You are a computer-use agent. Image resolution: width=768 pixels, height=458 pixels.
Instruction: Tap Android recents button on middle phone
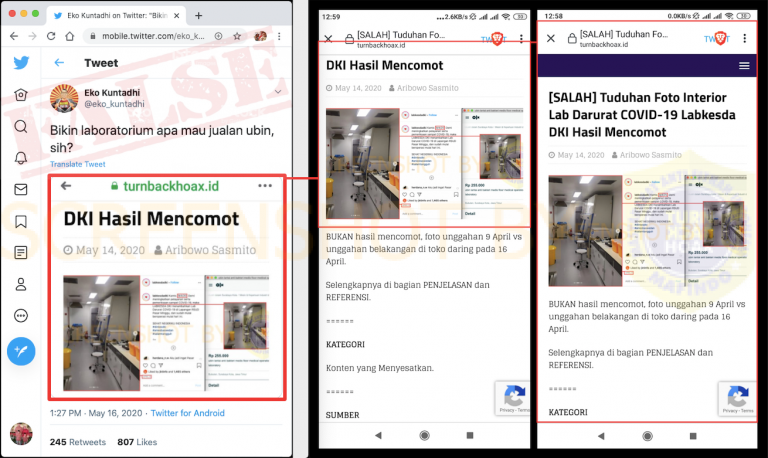click(470, 435)
